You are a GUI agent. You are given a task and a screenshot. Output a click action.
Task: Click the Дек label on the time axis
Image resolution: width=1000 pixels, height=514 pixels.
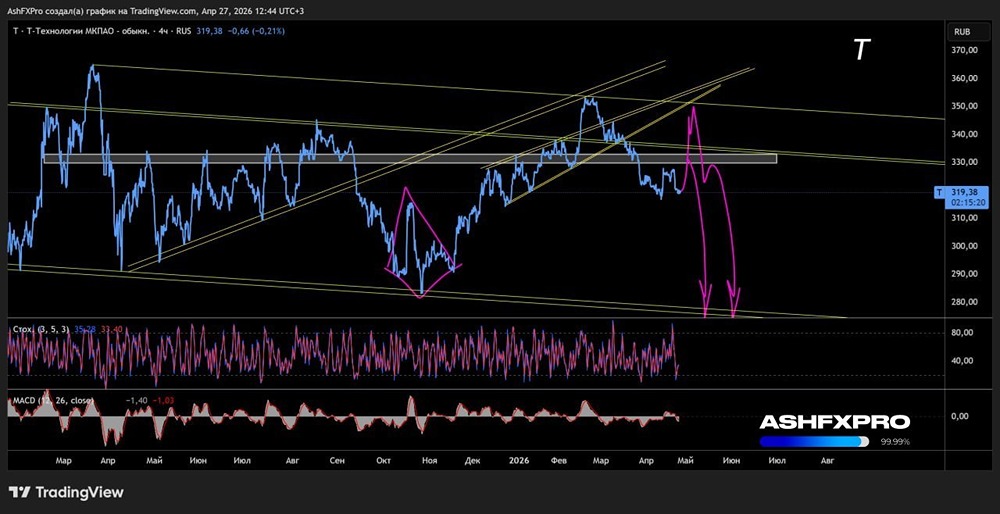point(472,459)
